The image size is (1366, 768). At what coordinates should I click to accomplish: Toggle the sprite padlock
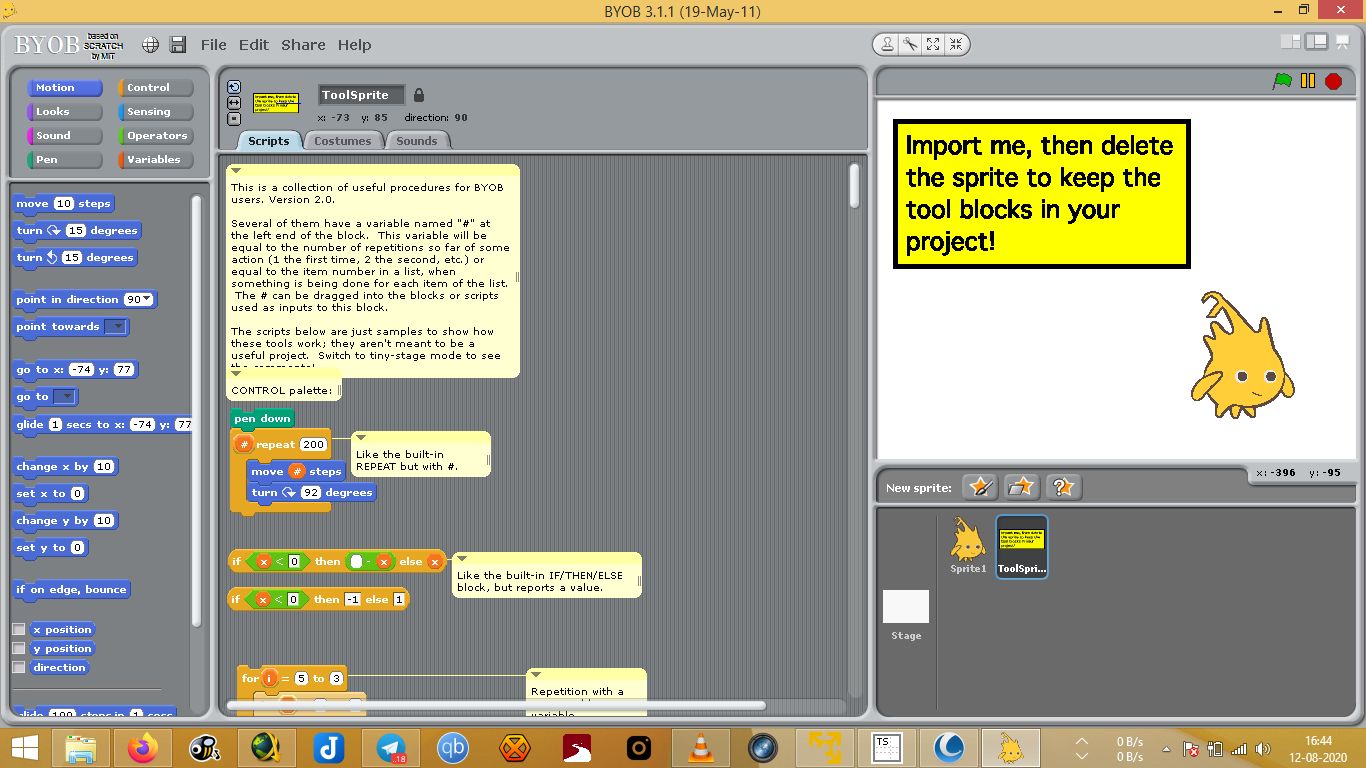click(419, 95)
